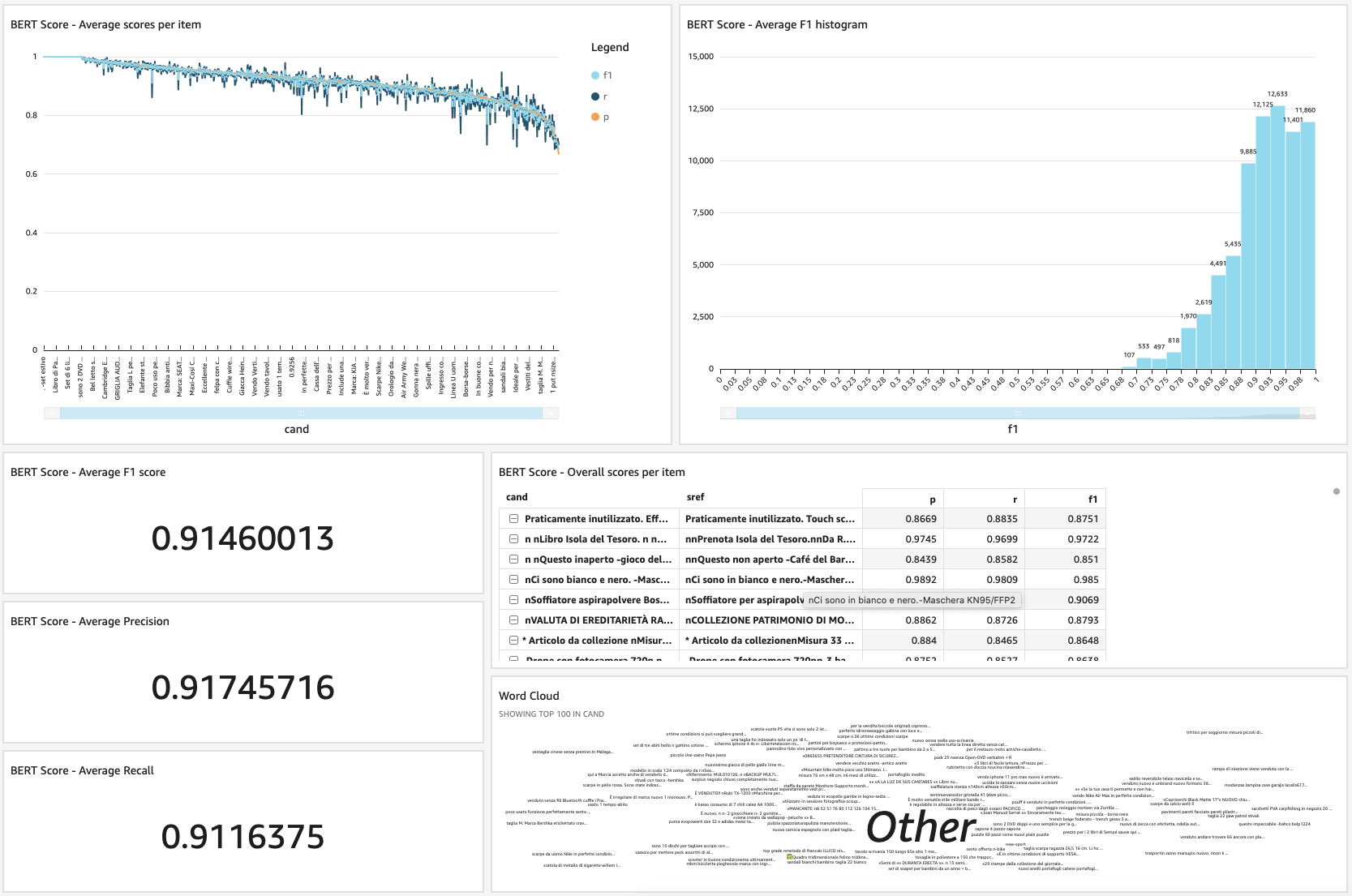Click the p value 0.9892 in the table
The image size is (1352, 896).
pos(921,580)
